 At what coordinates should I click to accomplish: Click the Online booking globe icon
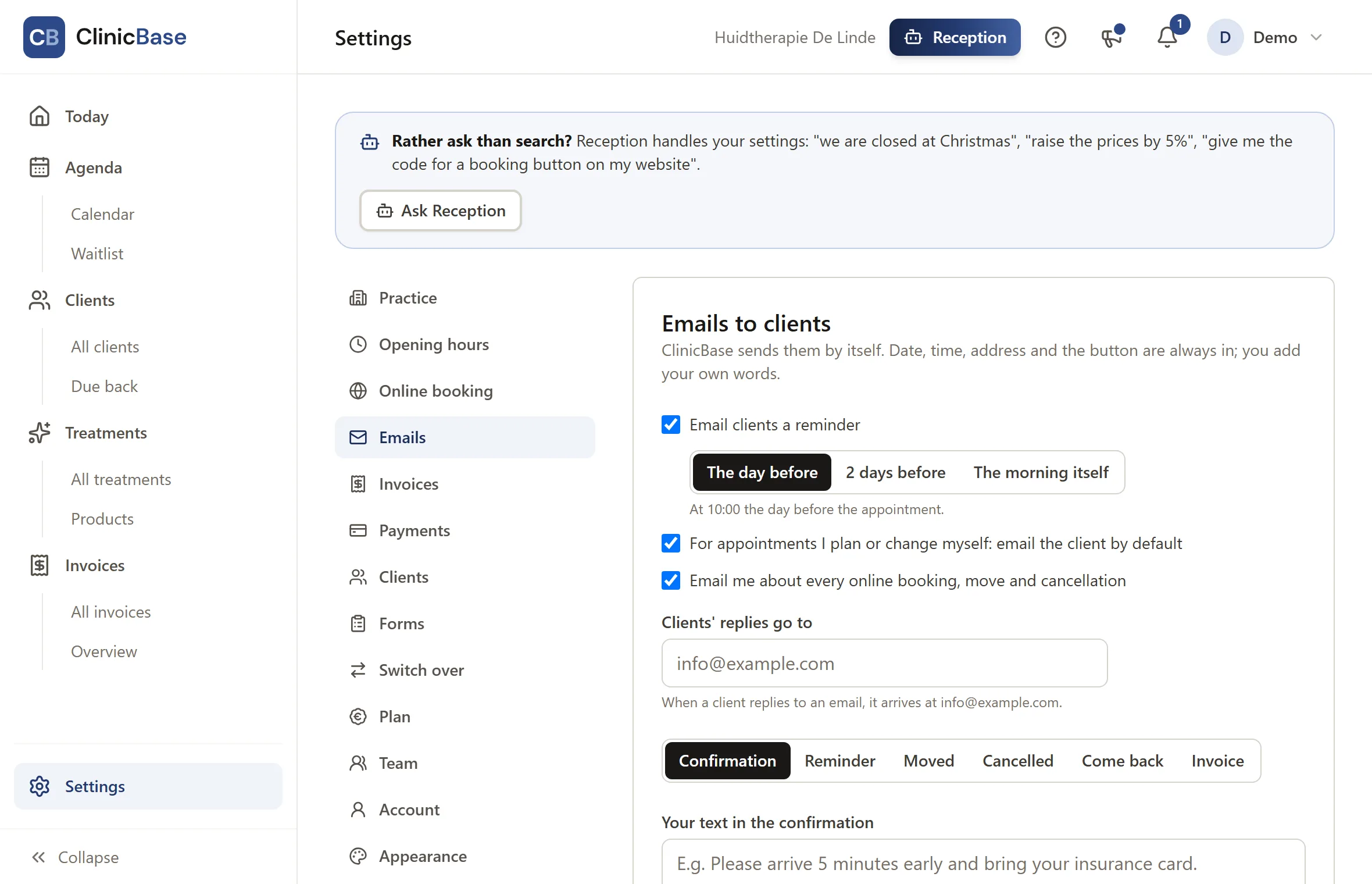tap(358, 391)
